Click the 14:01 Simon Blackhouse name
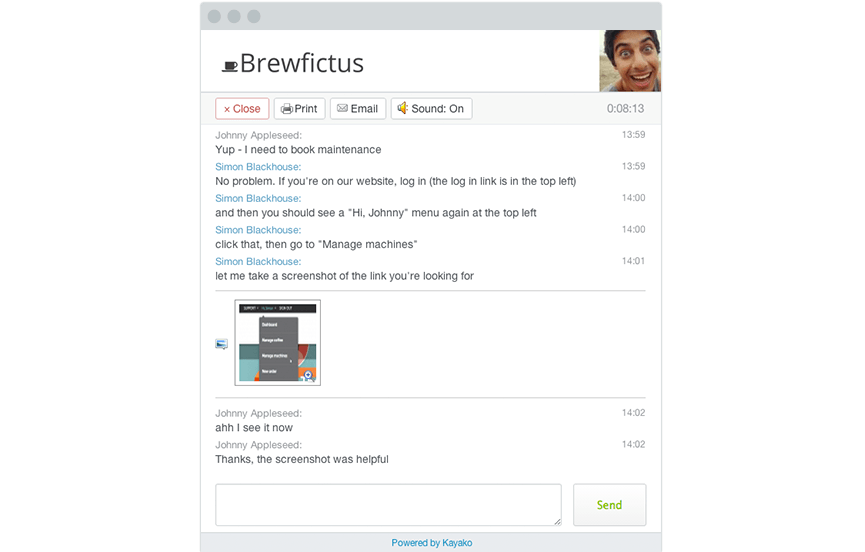This screenshot has height=552, width=865. [x=258, y=261]
